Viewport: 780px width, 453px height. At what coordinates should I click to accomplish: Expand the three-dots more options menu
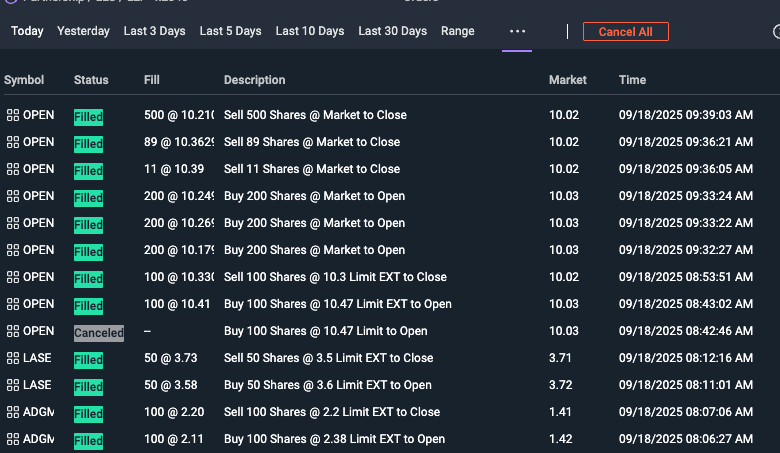pyautogui.click(x=517, y=31)
